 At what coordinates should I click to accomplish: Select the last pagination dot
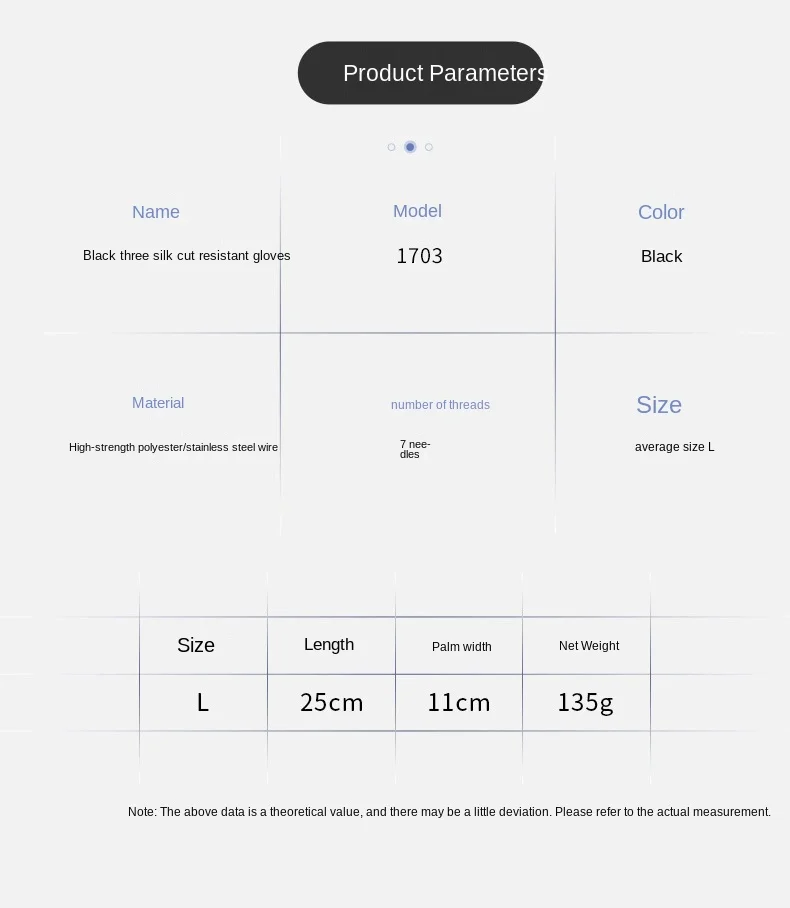click(429, 147)
